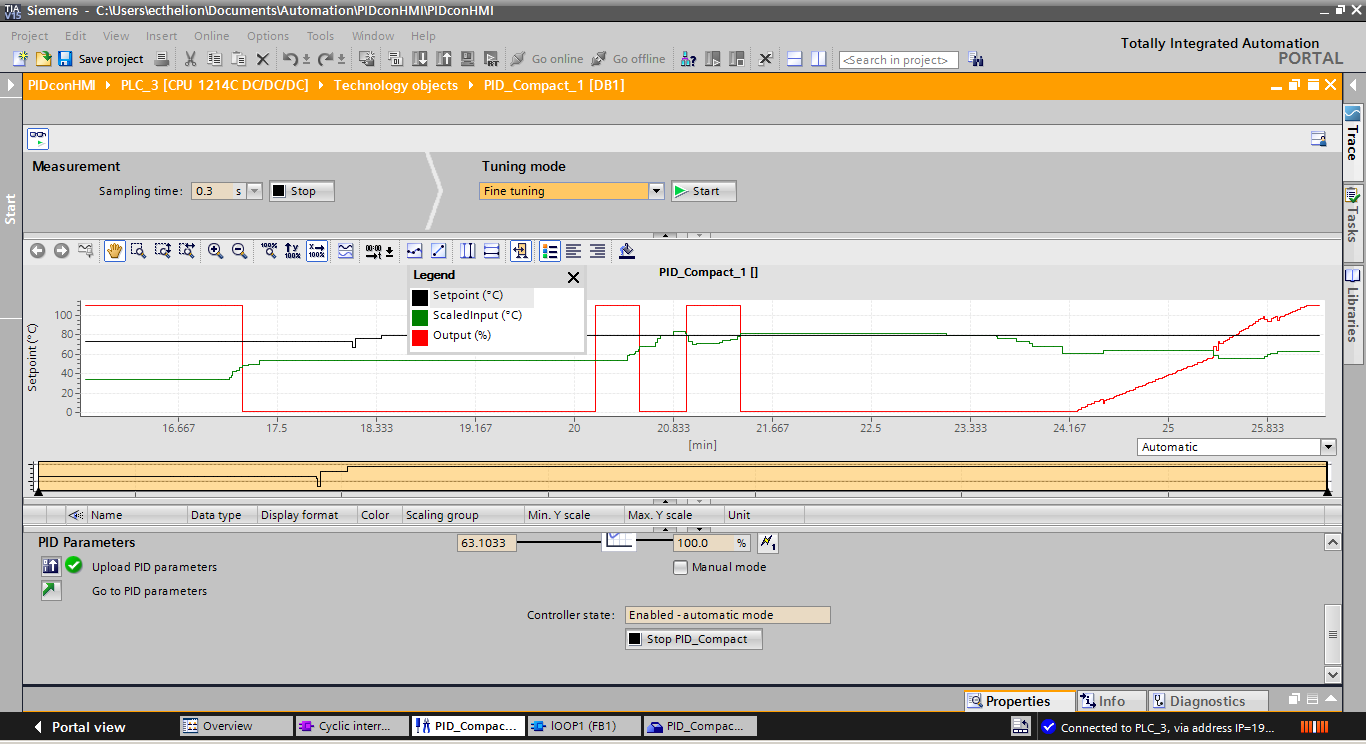Click the green ScaledInput color swatch

(x=420, y=317)
